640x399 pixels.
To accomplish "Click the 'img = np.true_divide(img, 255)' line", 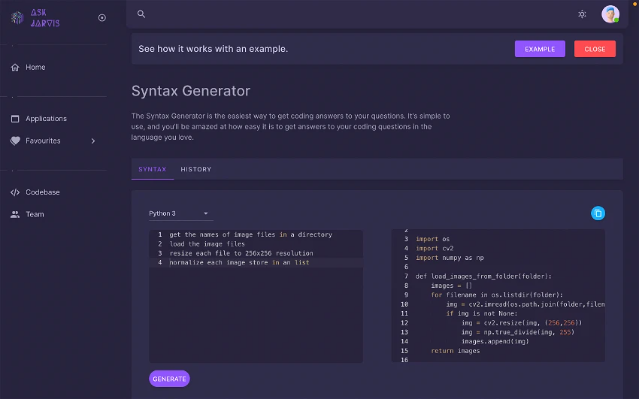I will tap(518, 332).
